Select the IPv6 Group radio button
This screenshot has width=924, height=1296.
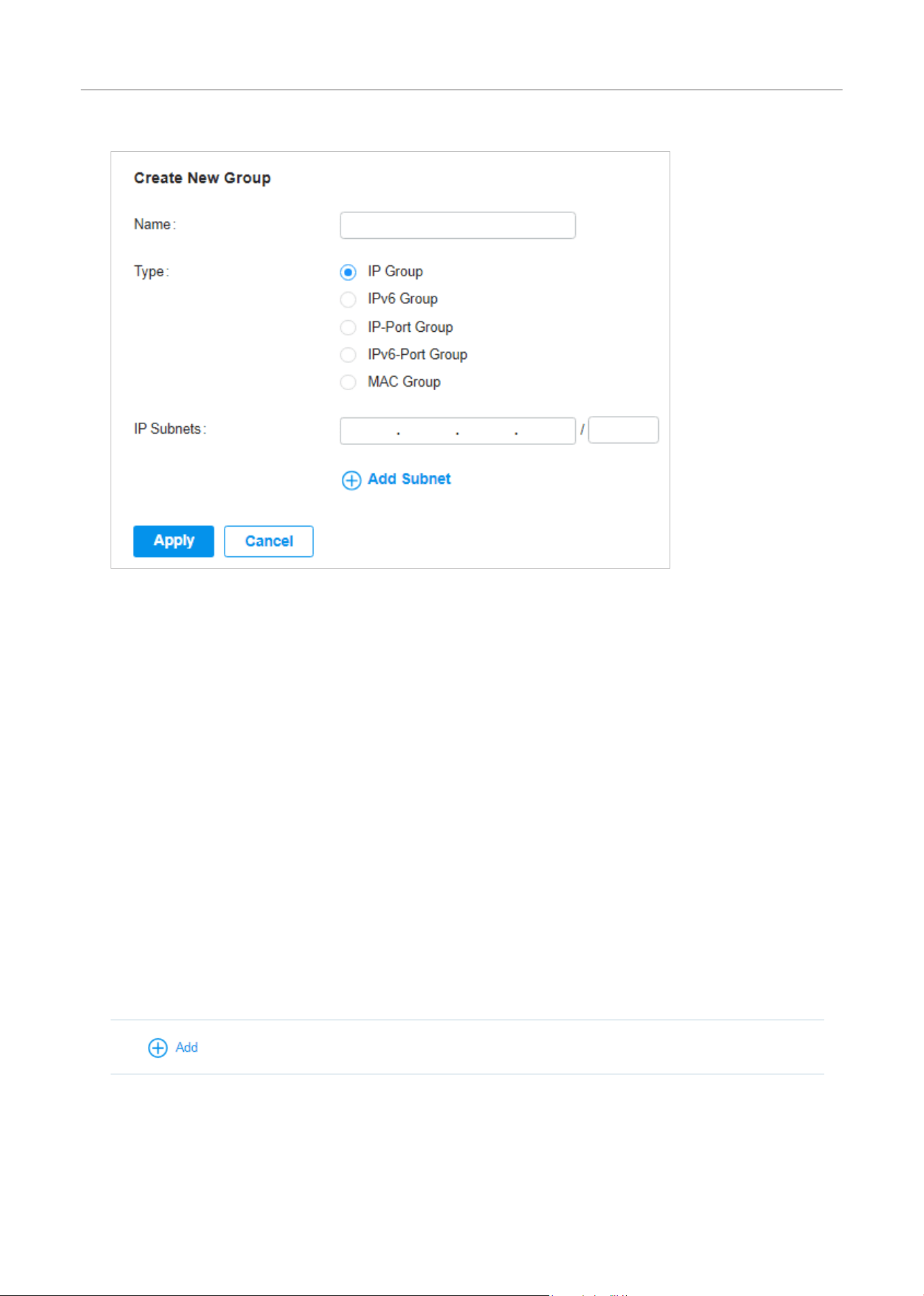(348, 300)
